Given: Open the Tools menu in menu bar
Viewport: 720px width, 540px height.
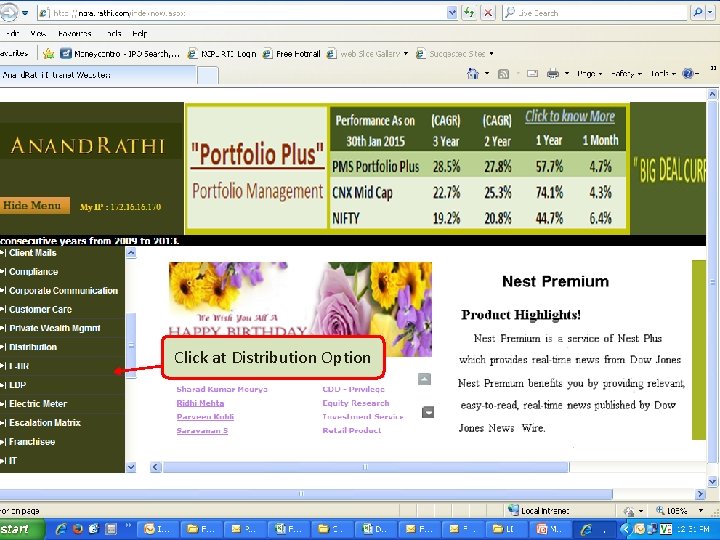Looking at the screenshot, I should coord(113,34).
